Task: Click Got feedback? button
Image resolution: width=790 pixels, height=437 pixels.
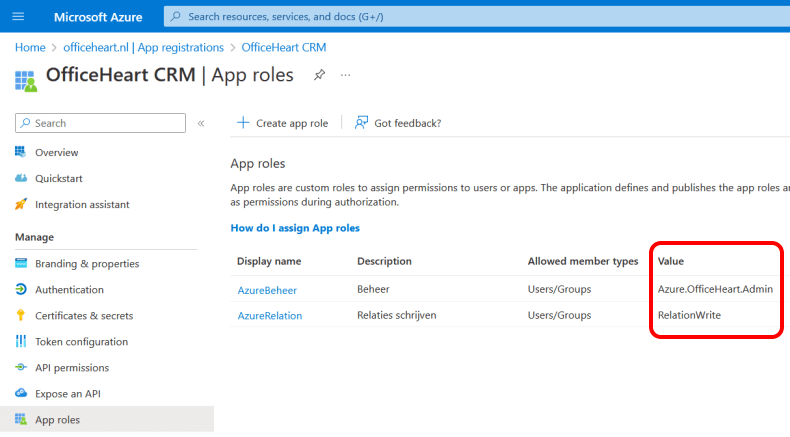Action: coord(398,123)
